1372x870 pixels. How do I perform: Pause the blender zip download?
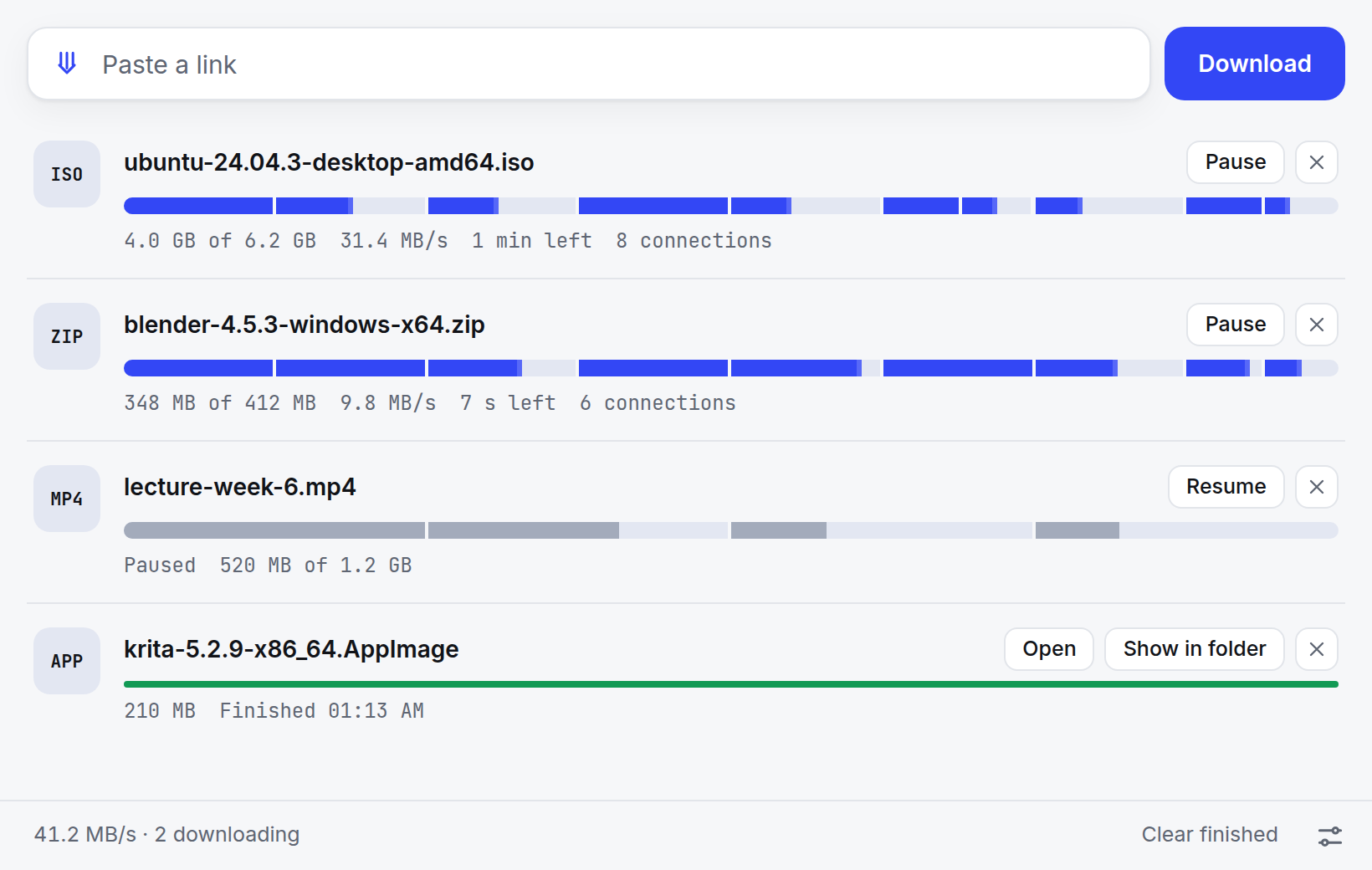pyautogui.click(x=1236, y=325)
